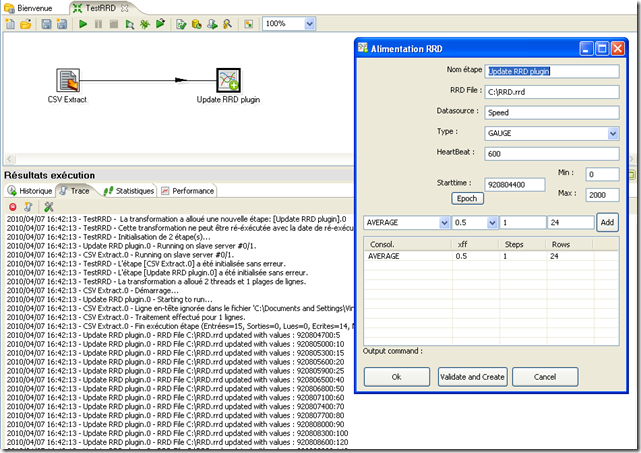Viewport: 641px width, 453px height.
Task: Click the New file toolbar icon
Action: [x=10, y=24]
